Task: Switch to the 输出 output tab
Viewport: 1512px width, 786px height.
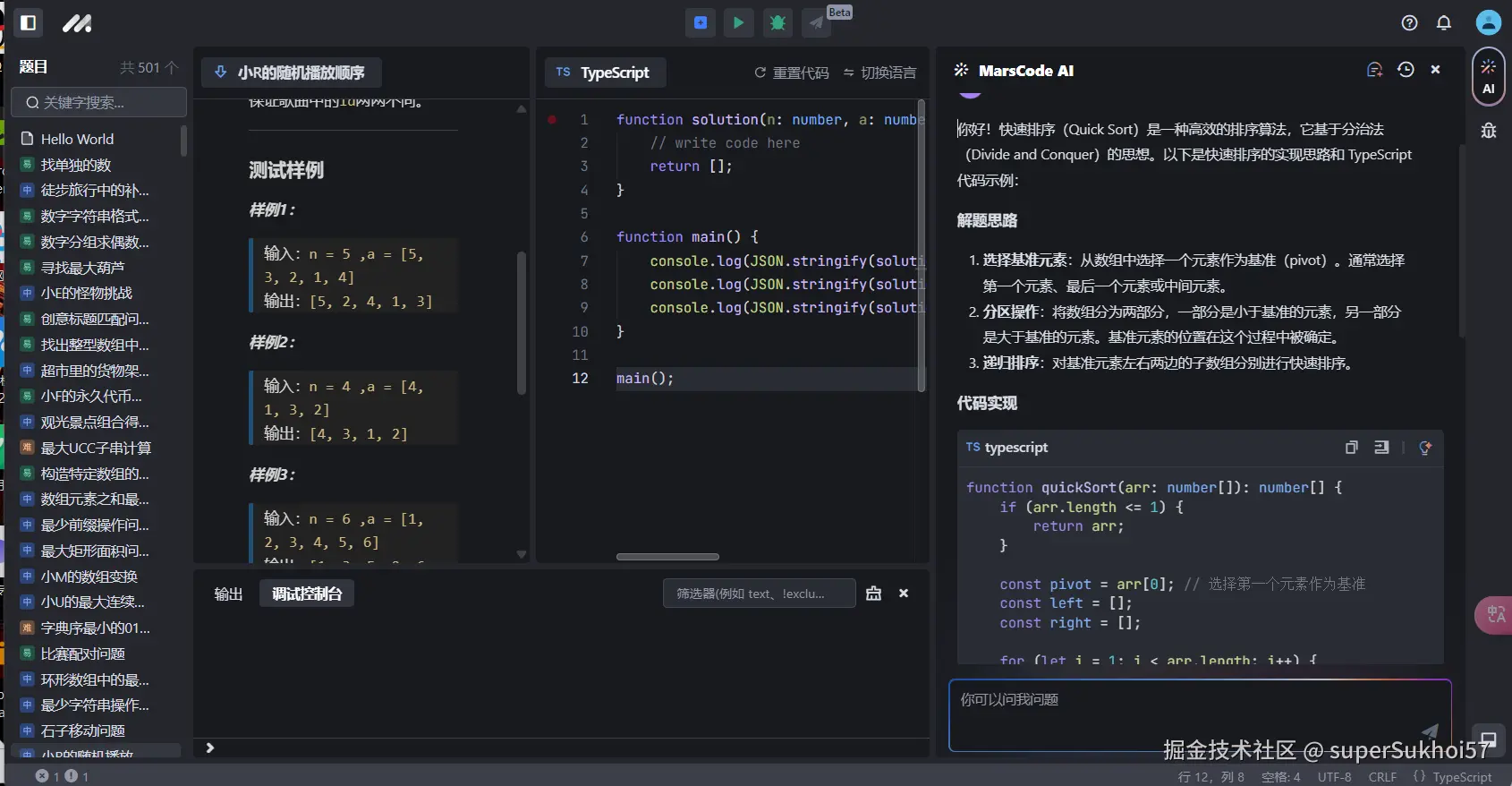Action: (x=228, y=594)
